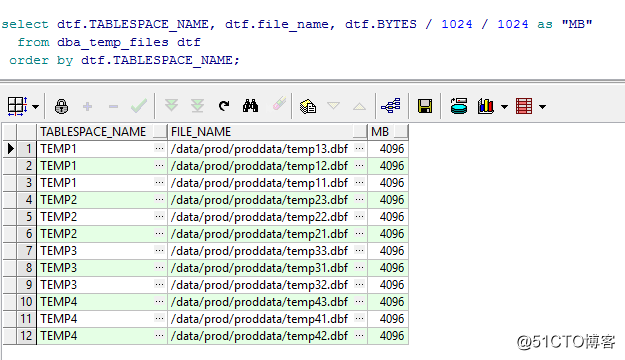This screenshot has width=625, height=360.
Task: Click the query by example icon
Action: point(308,106)
